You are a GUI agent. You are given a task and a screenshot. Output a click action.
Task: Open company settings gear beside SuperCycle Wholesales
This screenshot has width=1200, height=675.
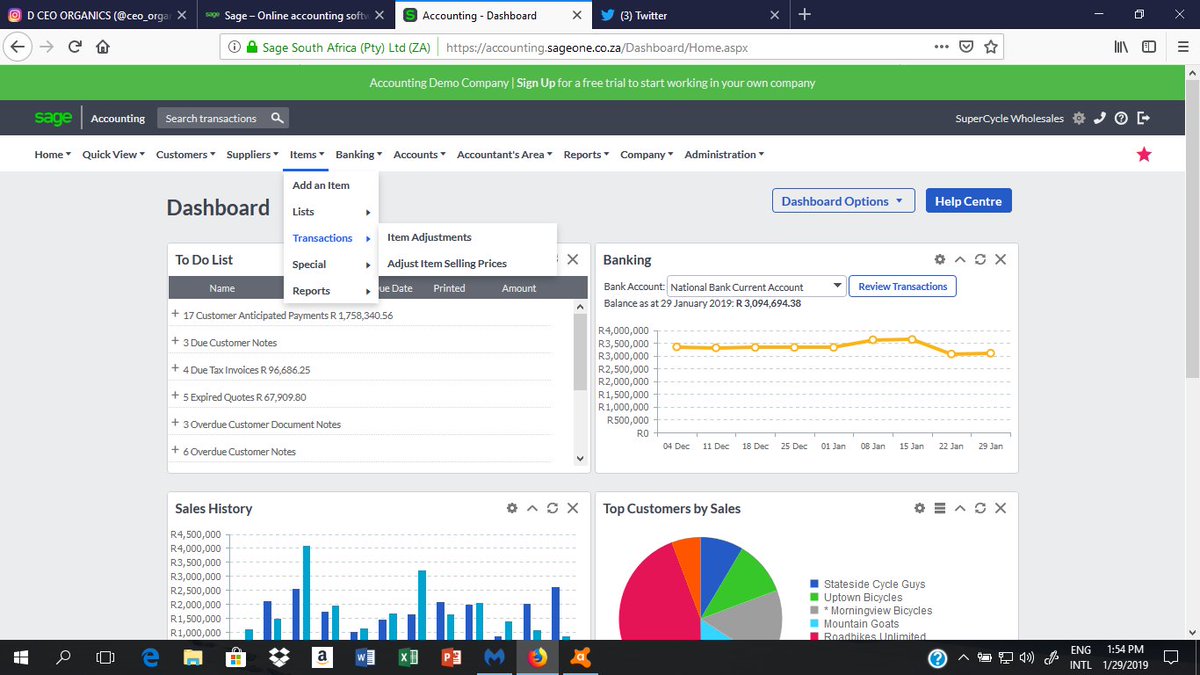click(1078, 118)
